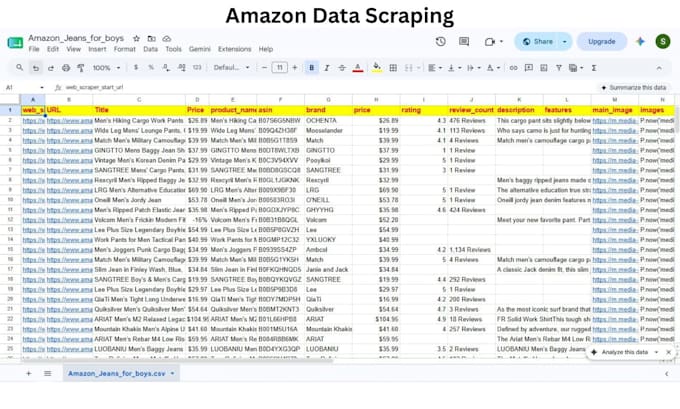Toggle strikethrough formatting
Viewport: 680px width, 409px height.
coord(342,68)
